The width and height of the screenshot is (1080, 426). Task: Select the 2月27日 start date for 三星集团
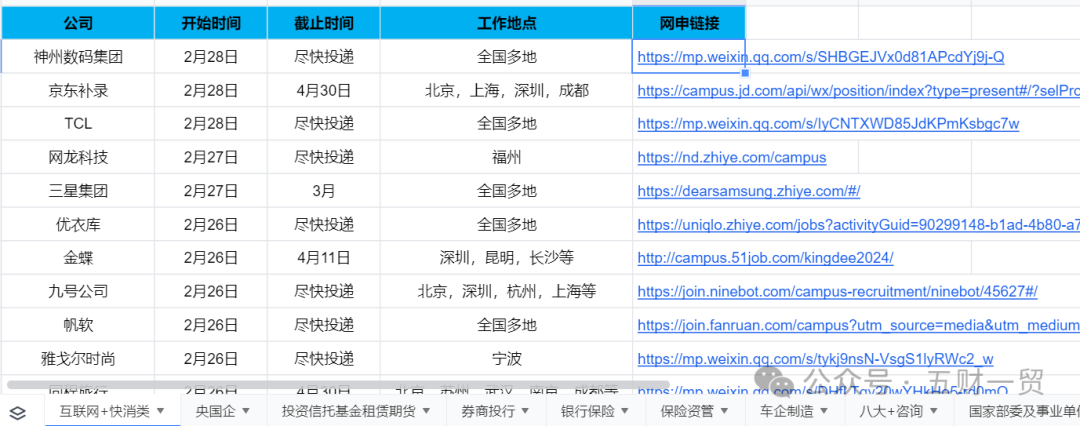click(x=211, y=191)
